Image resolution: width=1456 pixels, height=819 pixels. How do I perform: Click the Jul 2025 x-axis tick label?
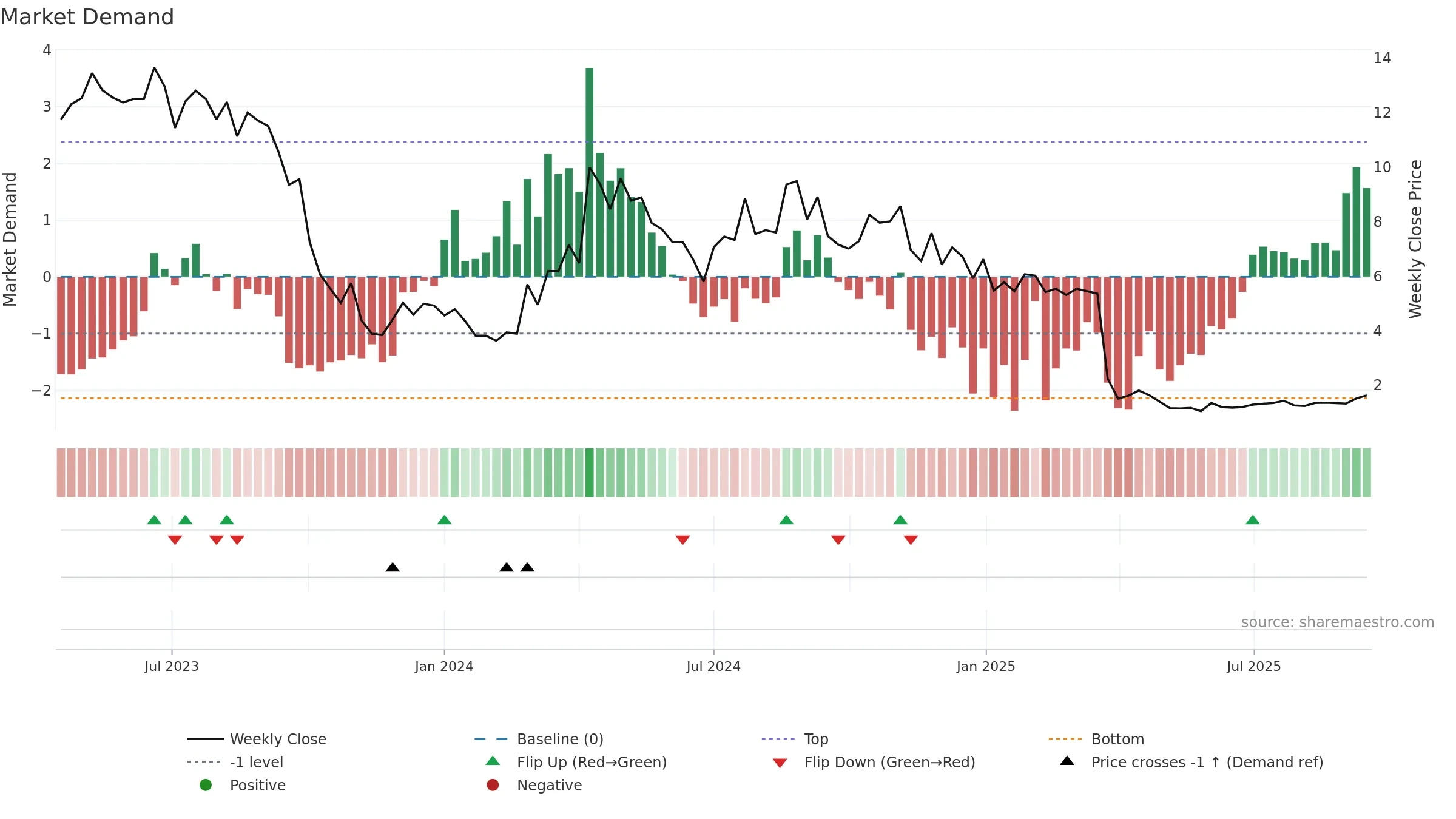point(1254,666)
